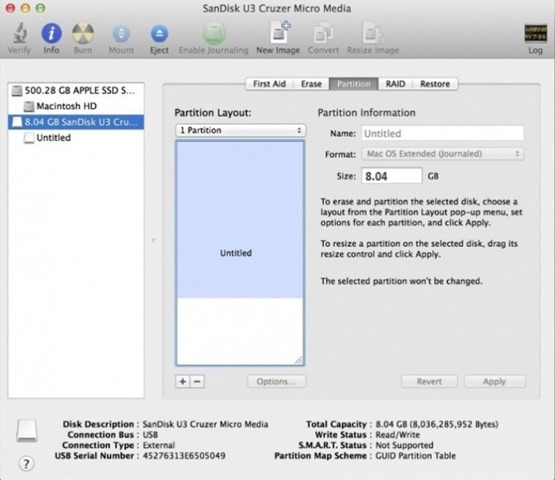Click the Size input field
555x480 pixels.
pyautogui.click(x=392, y=176)
